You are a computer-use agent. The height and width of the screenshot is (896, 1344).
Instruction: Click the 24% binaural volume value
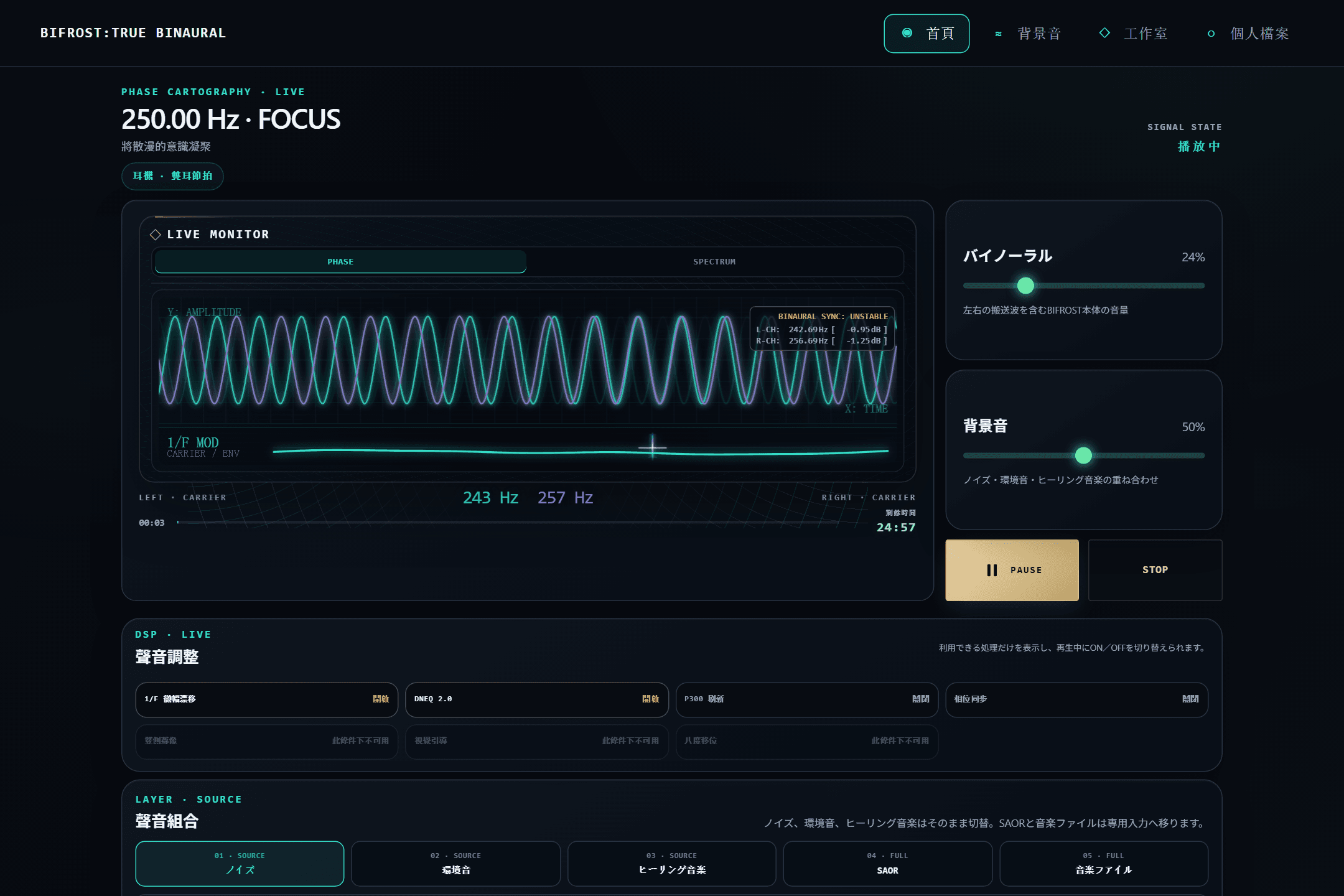1193,257
